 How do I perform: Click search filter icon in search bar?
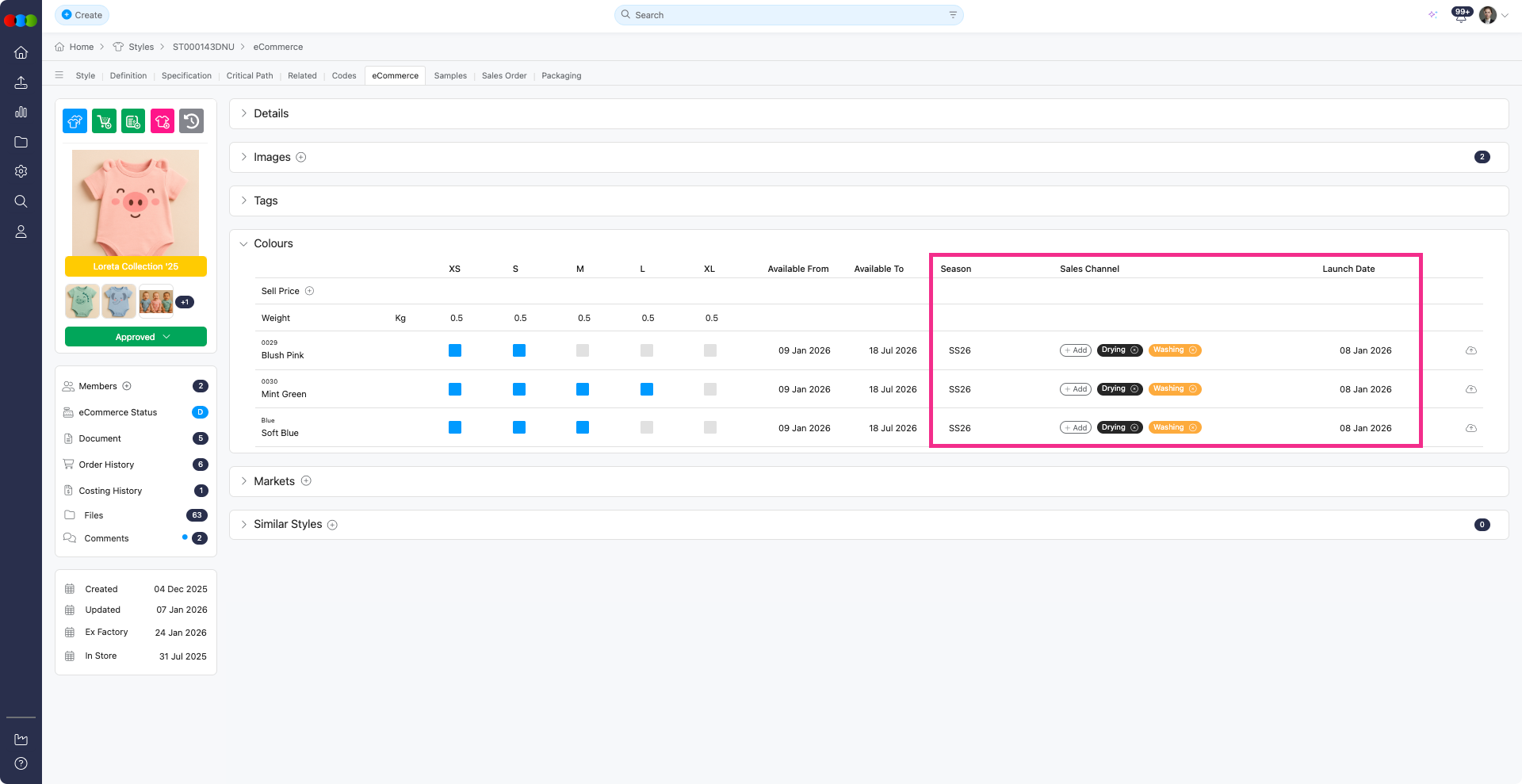click(953, 15)
